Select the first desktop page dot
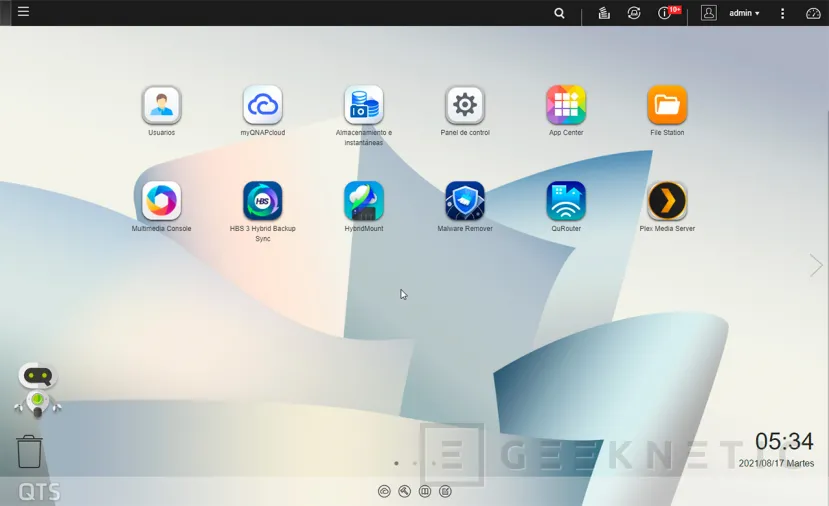 396,463
